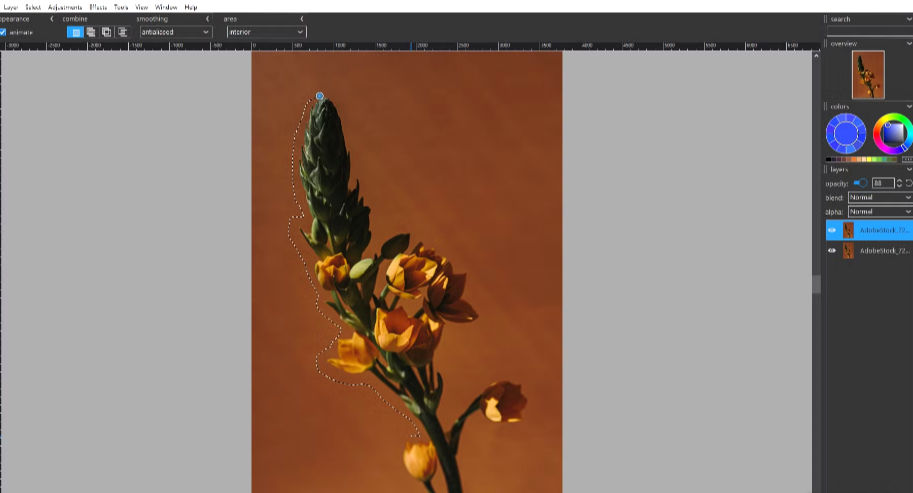913x493 pixels.
Task: Open the area interior dropdown
Action: (x=266, y=32)
